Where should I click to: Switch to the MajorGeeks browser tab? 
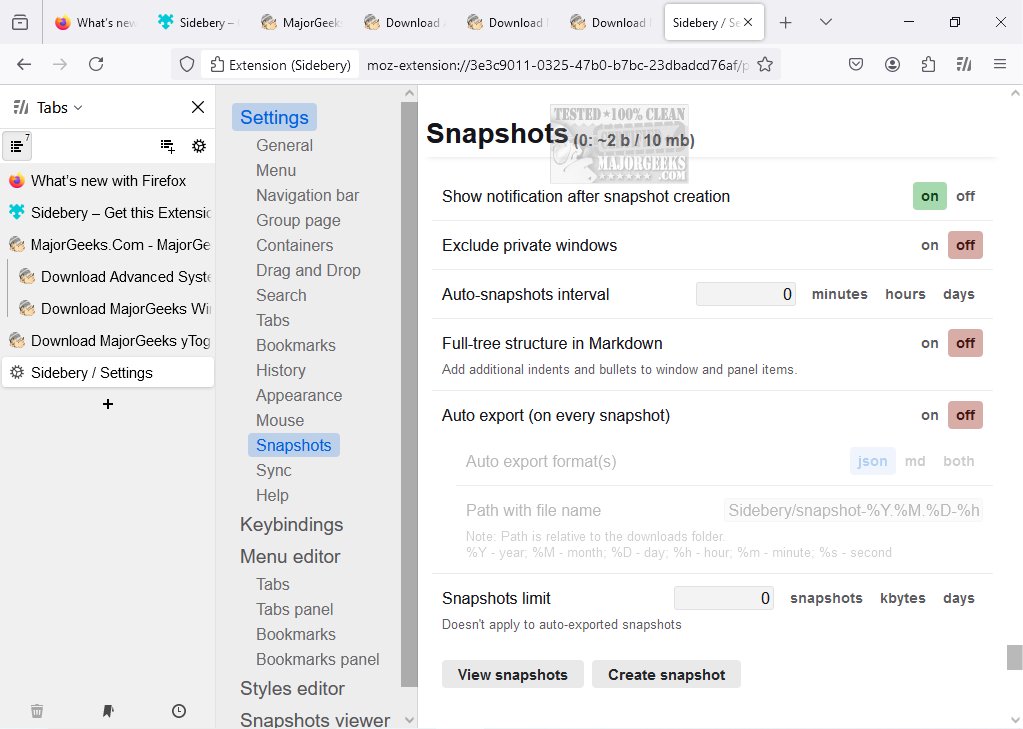pos(301,22)
